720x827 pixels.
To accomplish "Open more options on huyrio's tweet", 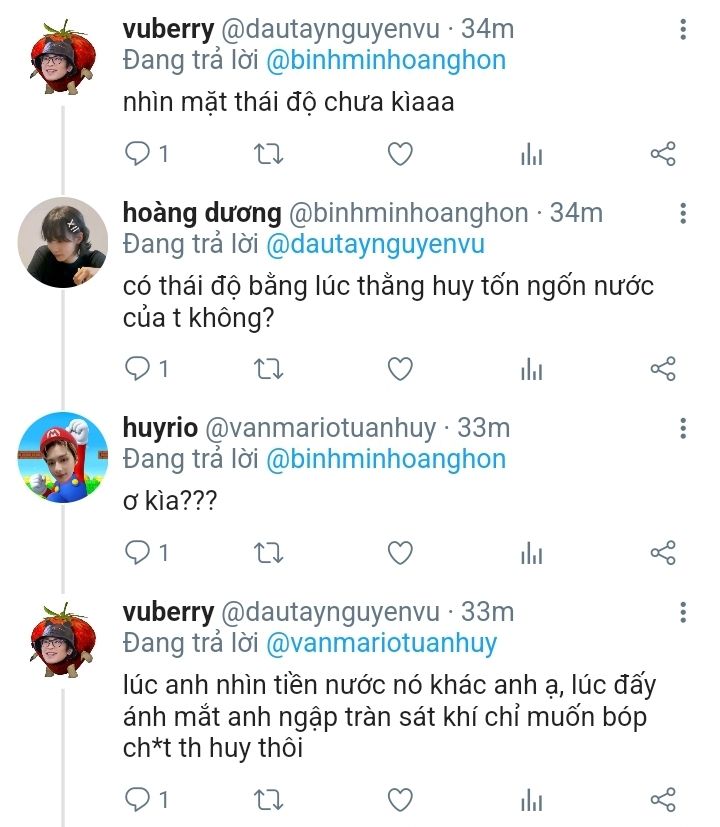I will coord(682,429).
